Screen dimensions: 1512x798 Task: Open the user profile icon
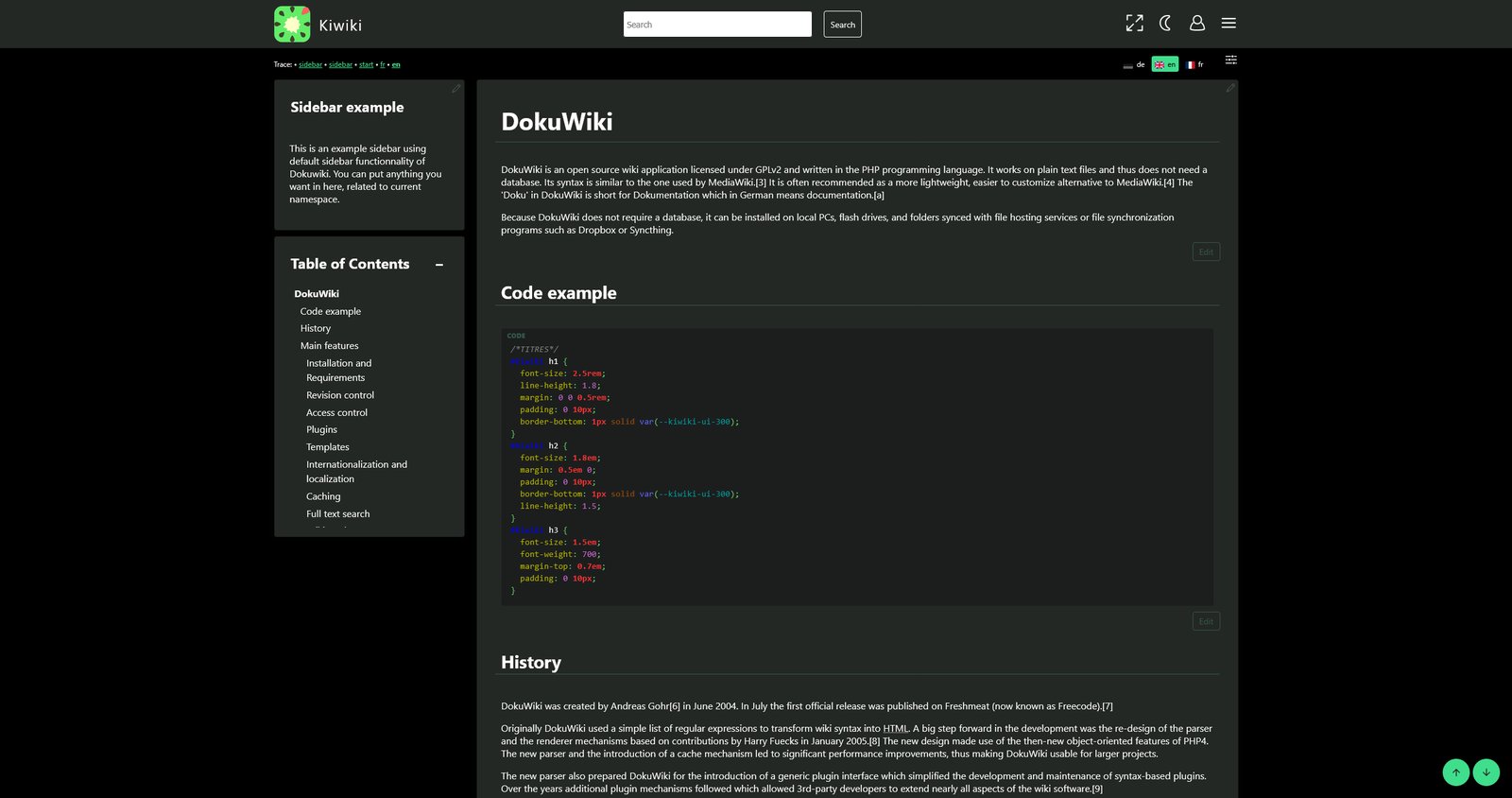pos(1196,24)
